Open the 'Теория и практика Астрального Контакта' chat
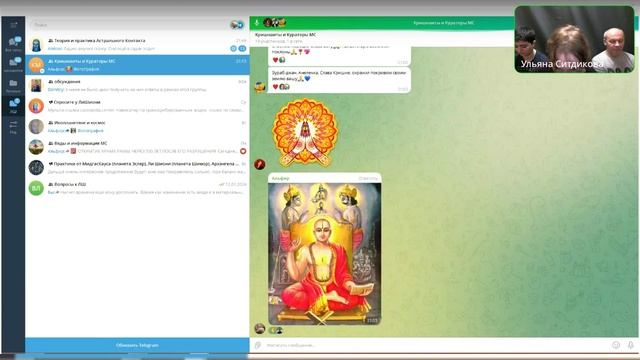This screenshot has width=640, height=360. (x=137, y=44)
